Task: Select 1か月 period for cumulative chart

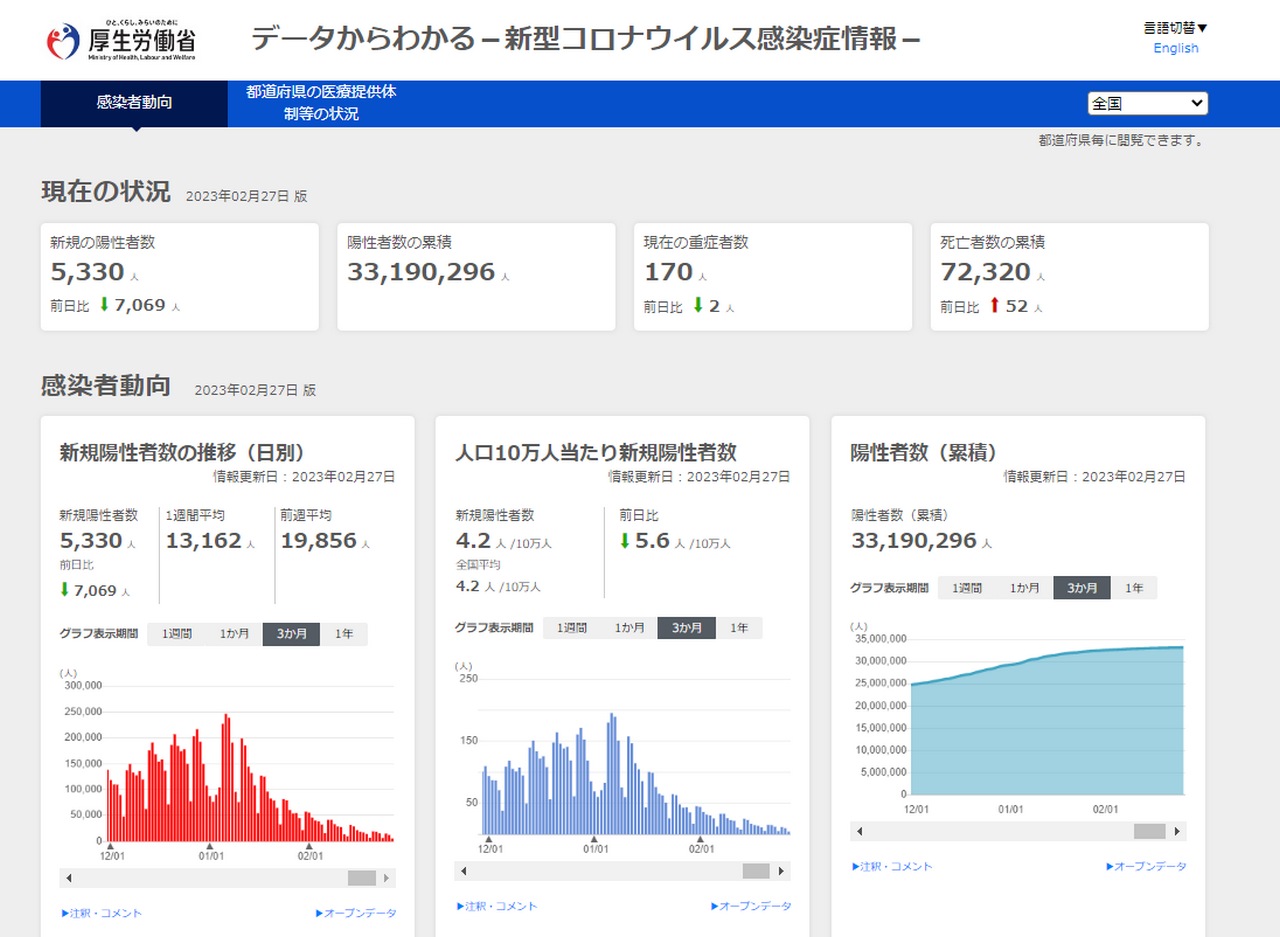Action: (x=1024, y=588)
